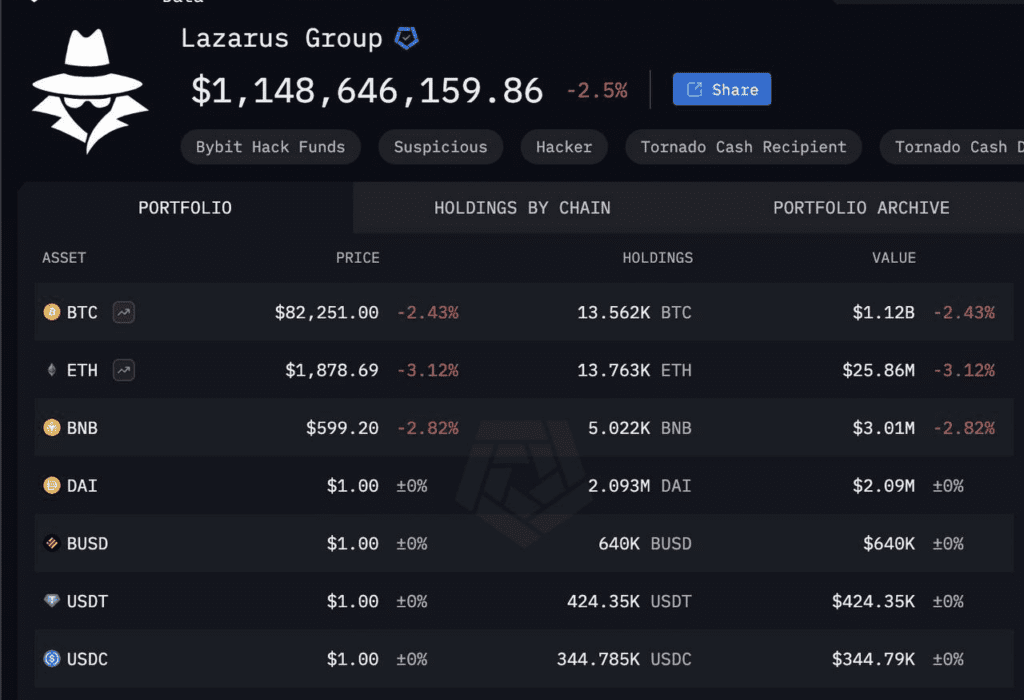The image size is (1024, 700).
Task: Click the Hacker tag
Action: tap(564, 147)
